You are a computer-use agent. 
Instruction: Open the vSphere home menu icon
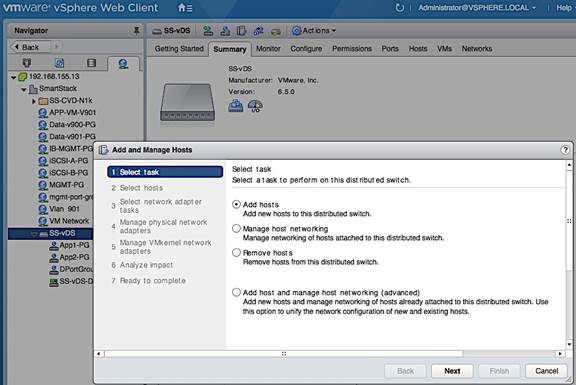click(x=185, y=7)
